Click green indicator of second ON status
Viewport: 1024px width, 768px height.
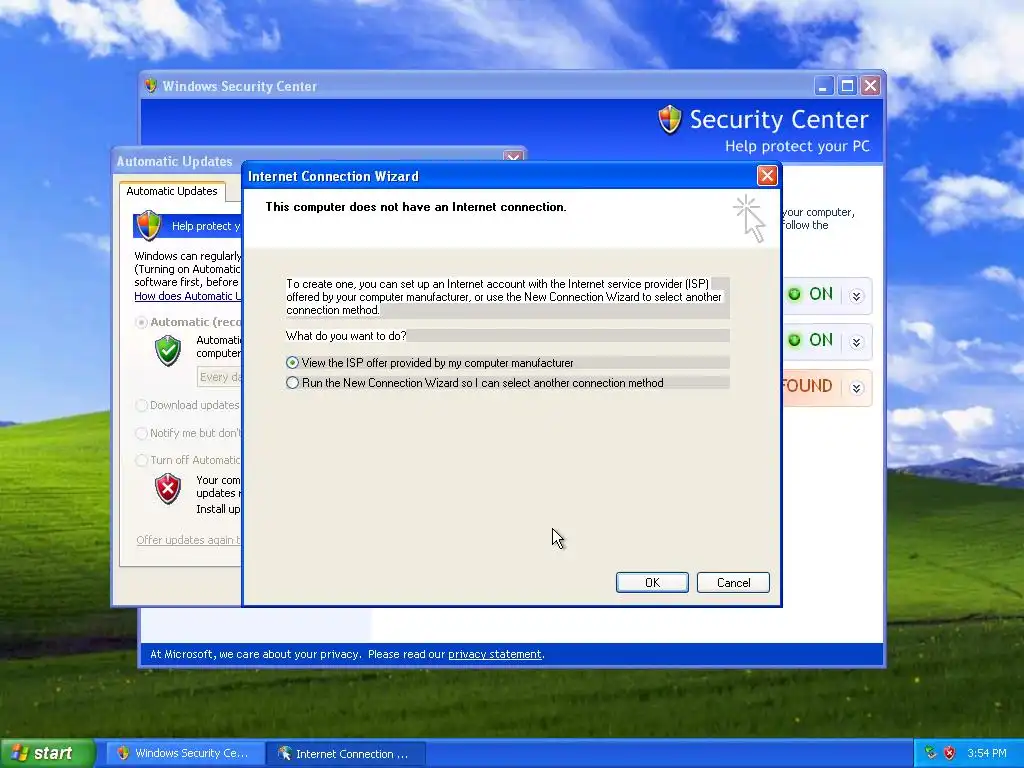click(794, 340)
